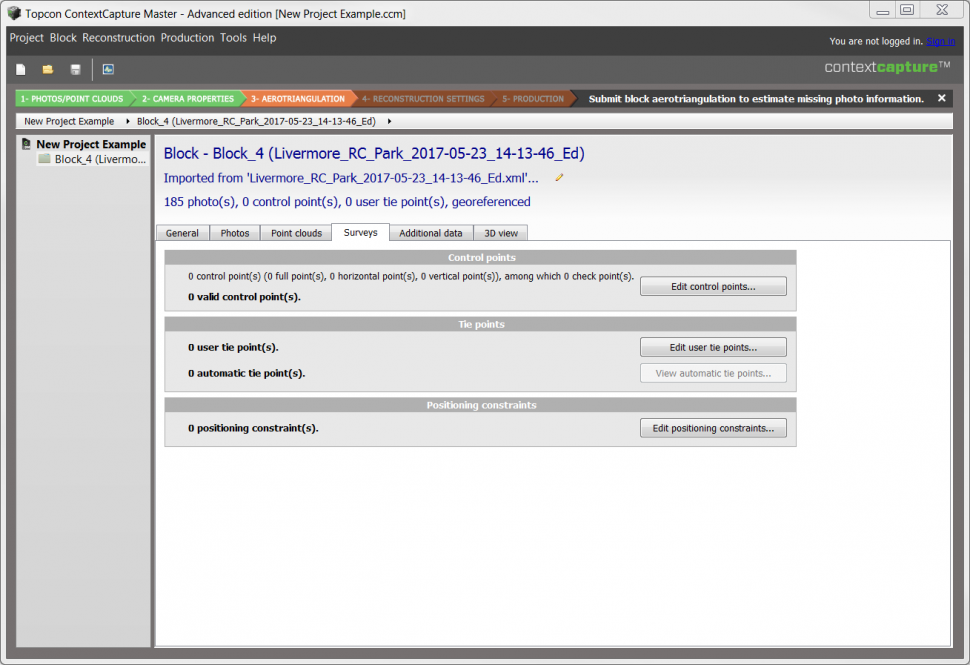970x665 pixels.
Task: Click New Project Example in the breadcrumb
Action: point(69,121)
